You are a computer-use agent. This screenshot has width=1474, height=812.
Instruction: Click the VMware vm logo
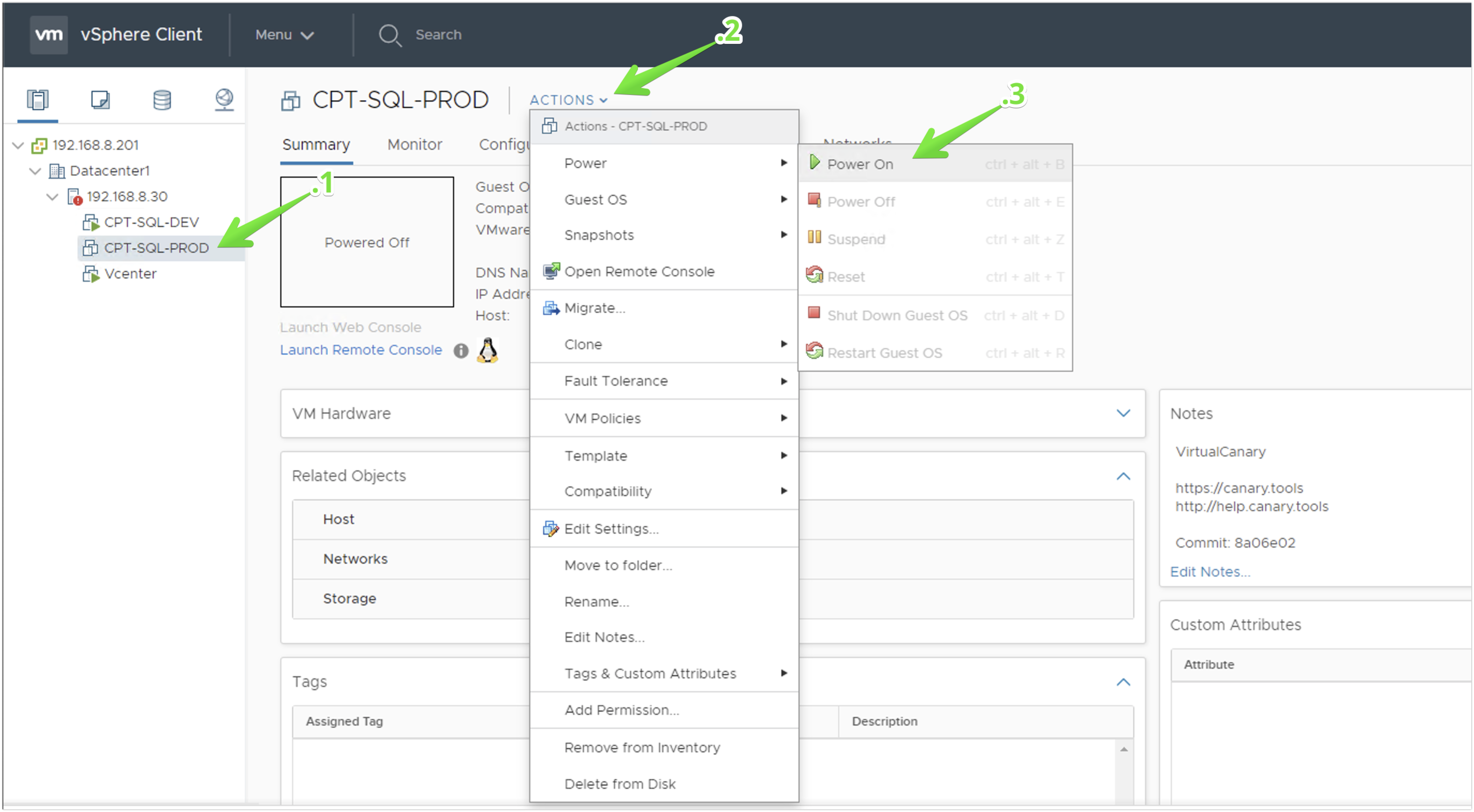point(49,34)
